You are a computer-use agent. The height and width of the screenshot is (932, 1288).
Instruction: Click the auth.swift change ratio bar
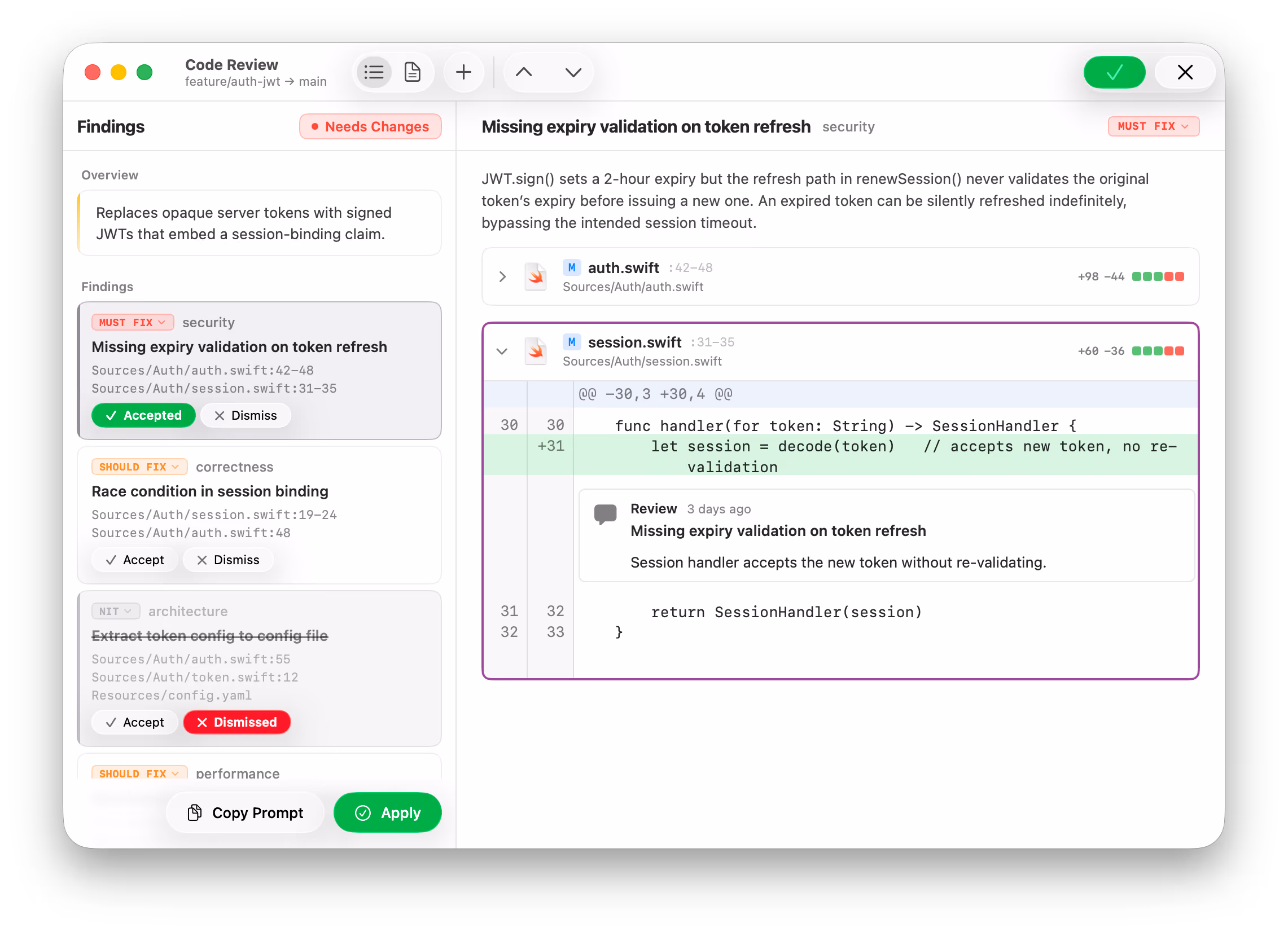(1158, 276)
